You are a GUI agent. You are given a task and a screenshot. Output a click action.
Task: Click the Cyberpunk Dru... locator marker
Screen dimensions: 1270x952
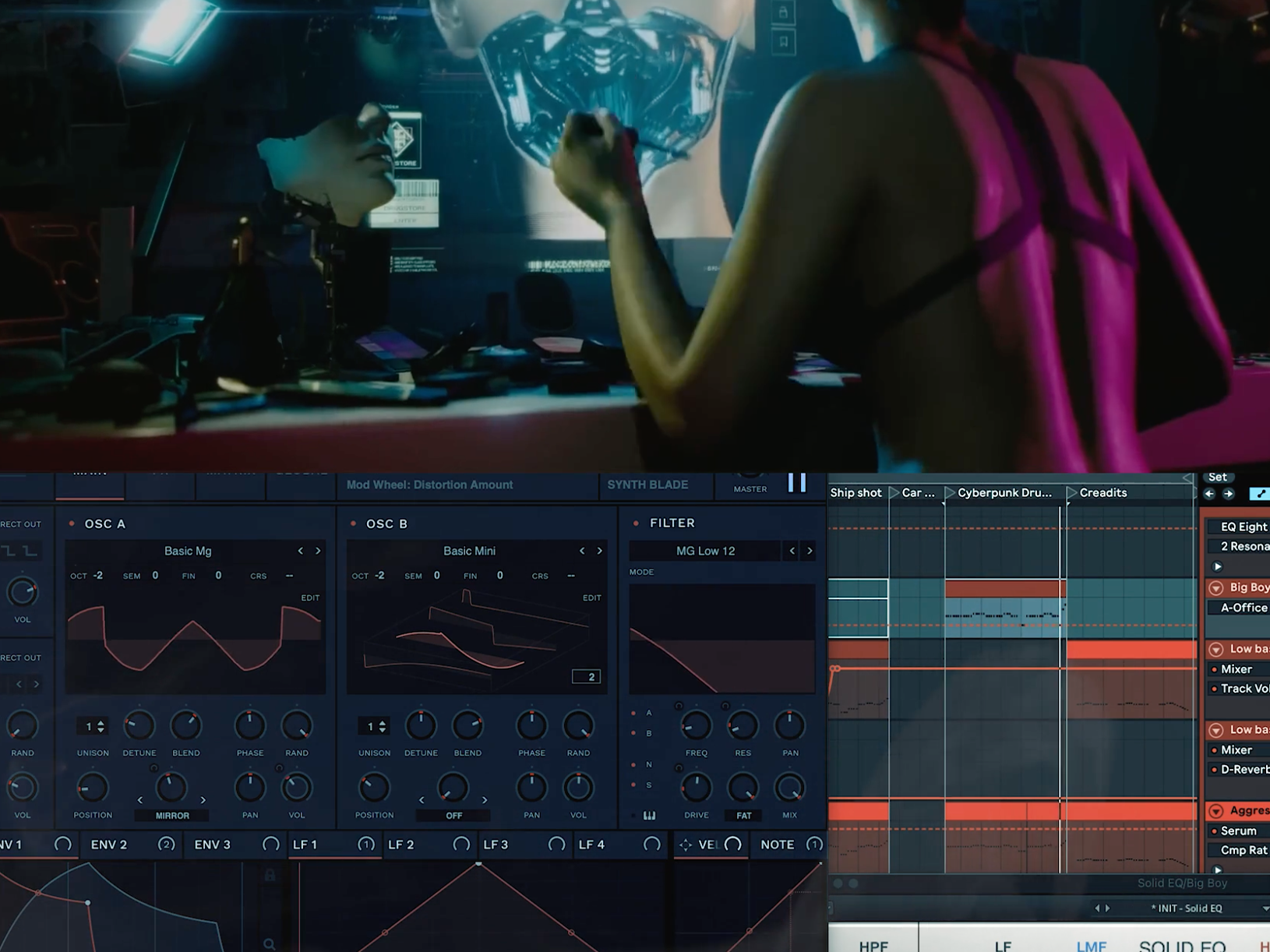997,492
